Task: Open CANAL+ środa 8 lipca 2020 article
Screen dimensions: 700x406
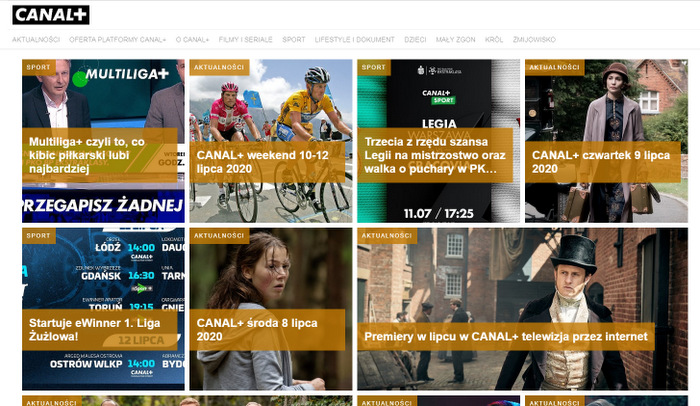Action: coord(267,330)
